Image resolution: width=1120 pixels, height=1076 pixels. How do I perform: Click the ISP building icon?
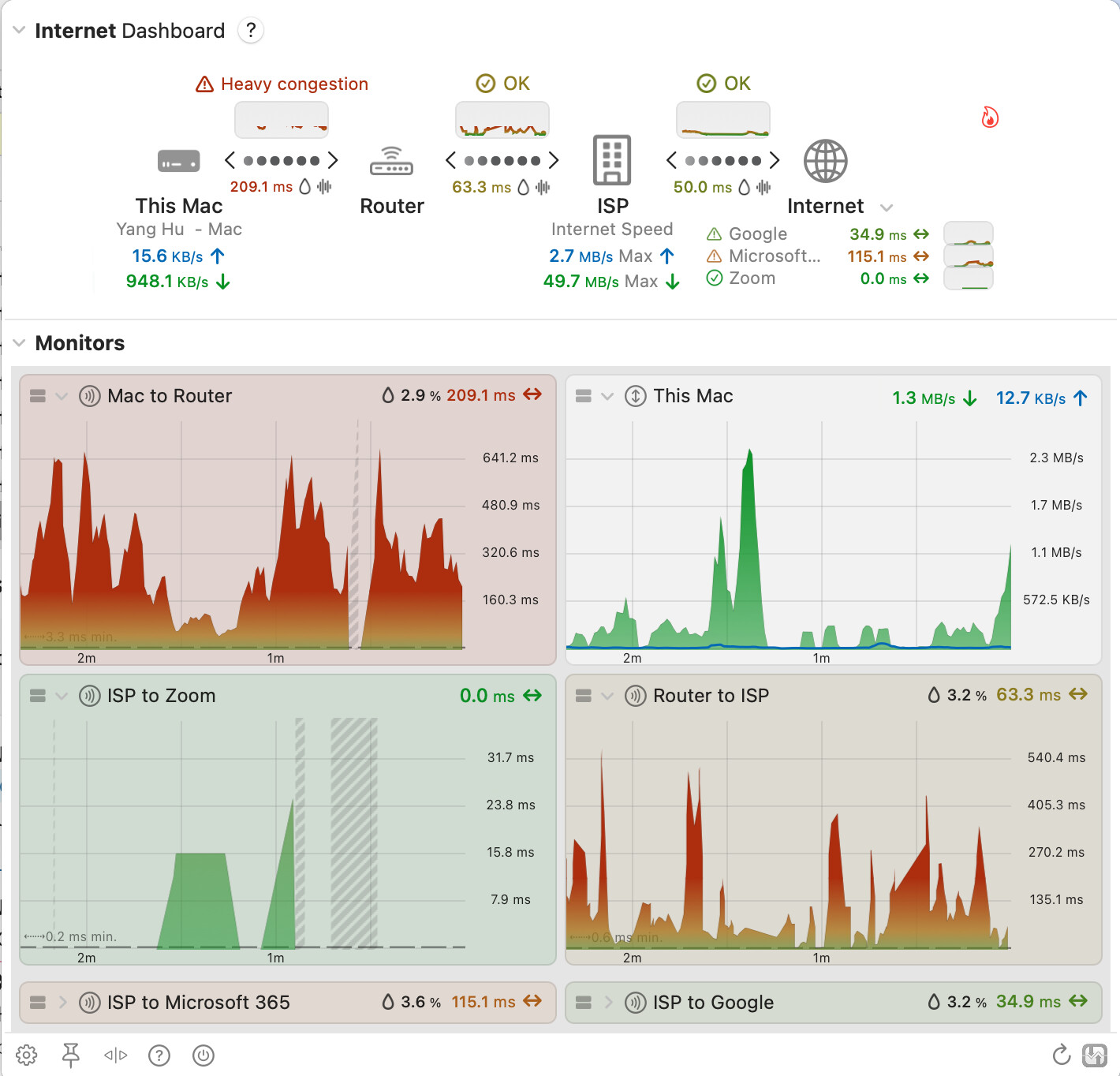[x=612, y=160]
